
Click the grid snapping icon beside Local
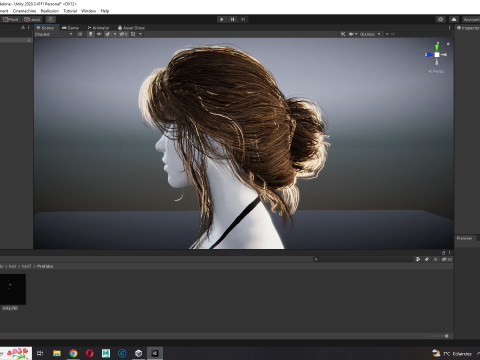pos(51,19)
